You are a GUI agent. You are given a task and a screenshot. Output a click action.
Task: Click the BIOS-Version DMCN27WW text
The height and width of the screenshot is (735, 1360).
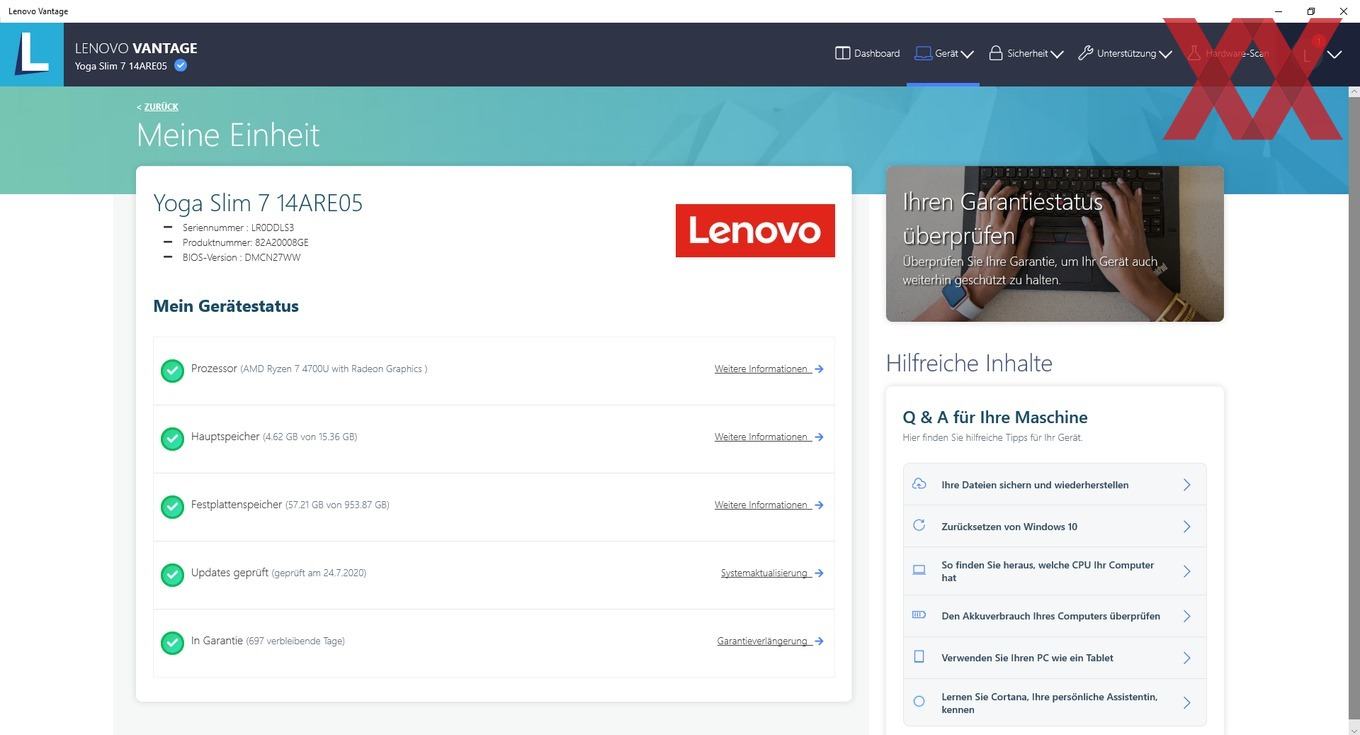pos(241,258)
